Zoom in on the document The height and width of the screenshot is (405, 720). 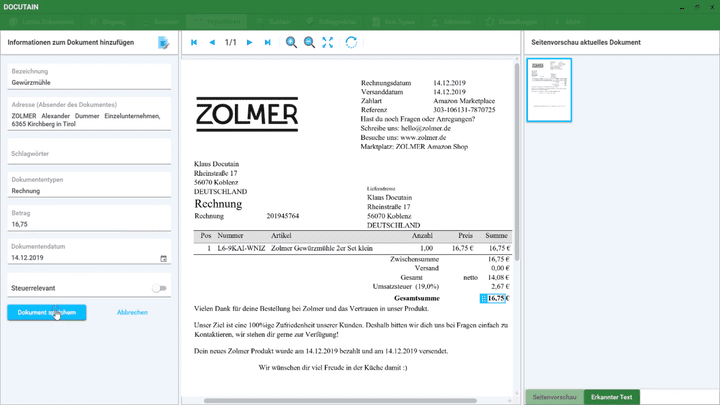click(291, 43)
